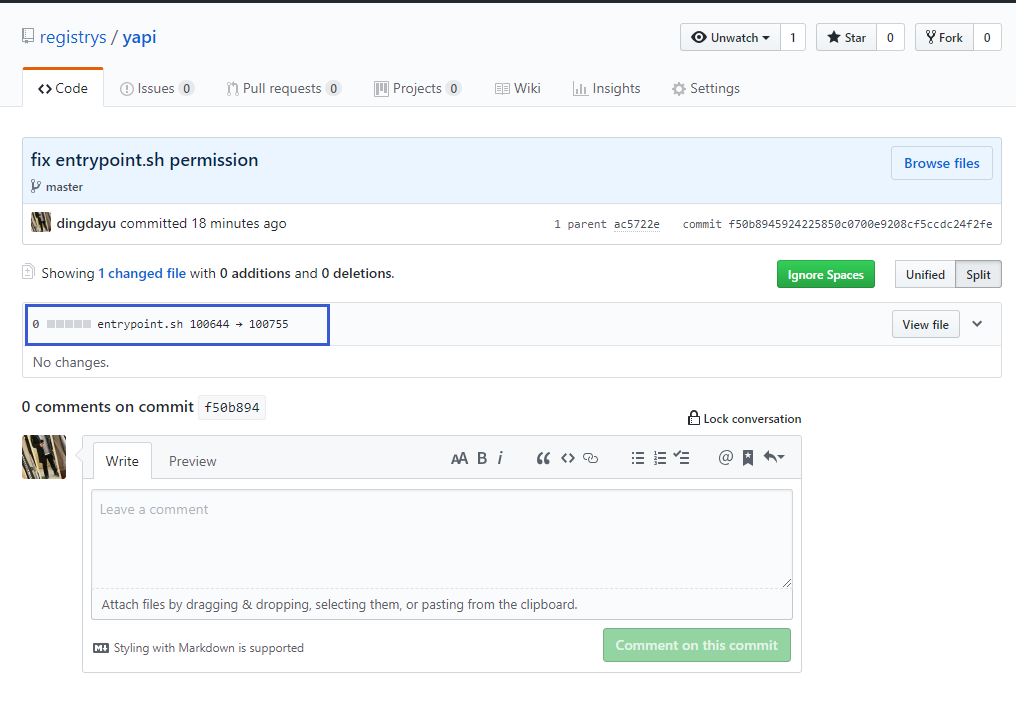Click the '1 changed file' link
The image size is (1016, 711).
click(x=142, y=274)
